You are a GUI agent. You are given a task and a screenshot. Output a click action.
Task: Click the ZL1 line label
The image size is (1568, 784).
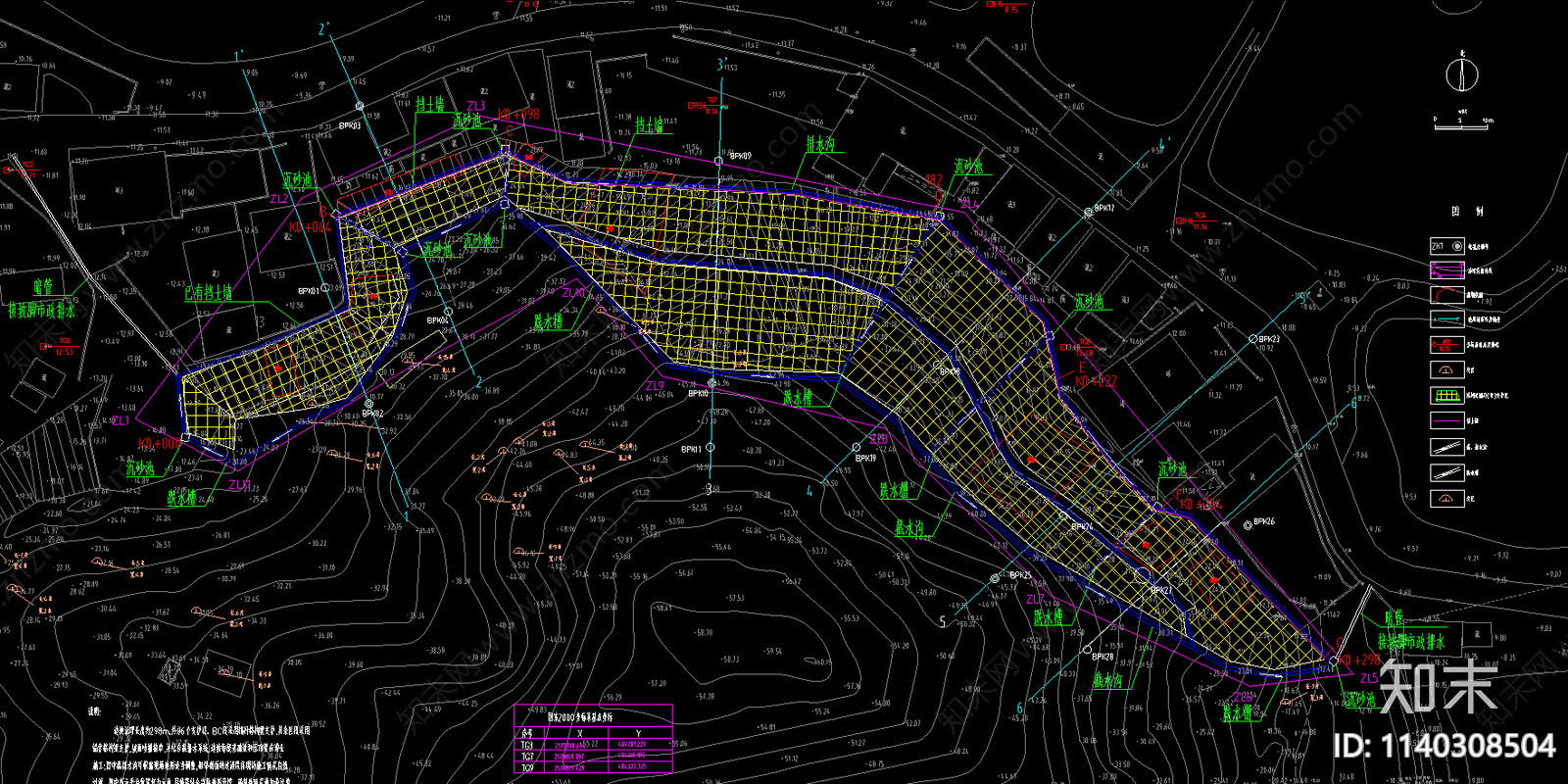pyautogui.click(x=120, y=420)
